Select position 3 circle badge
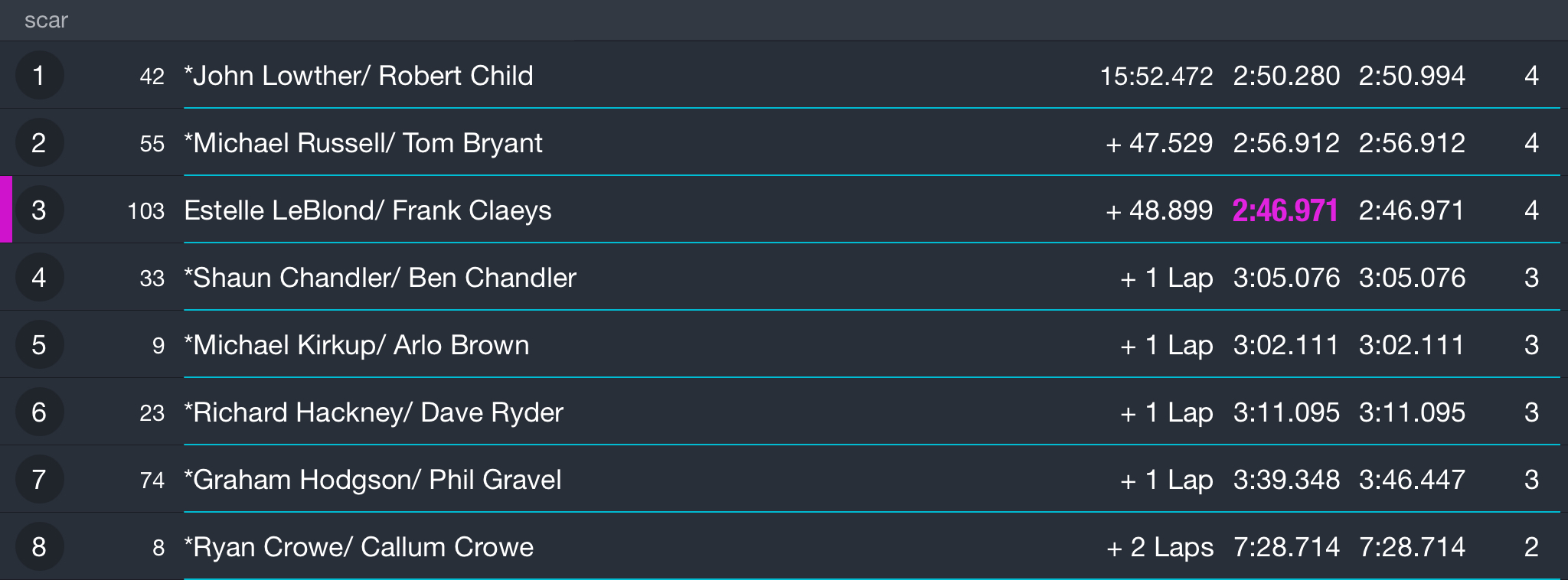The height and width of the screenshot is (580, 1568). tap(39, 210)
